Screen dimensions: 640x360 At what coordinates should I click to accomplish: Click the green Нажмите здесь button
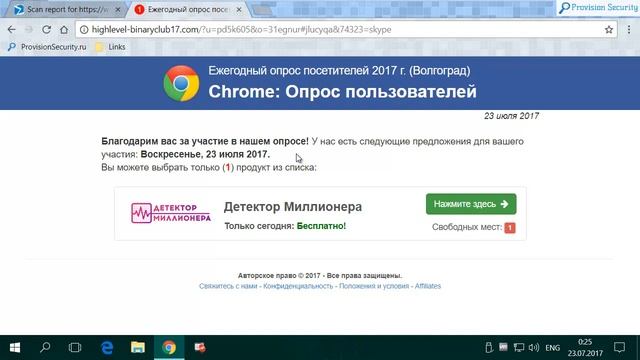(471, 204)
